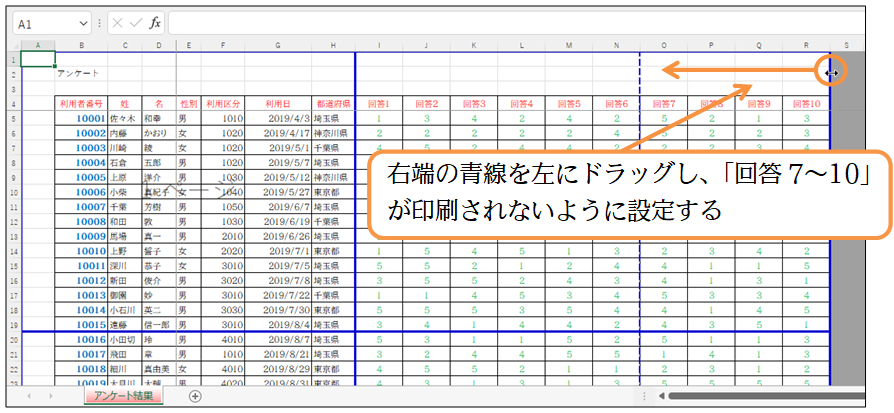The width and height of the screenshot is (894, 413).
Task: Click user number cell 10001
Action: point(81,119)
